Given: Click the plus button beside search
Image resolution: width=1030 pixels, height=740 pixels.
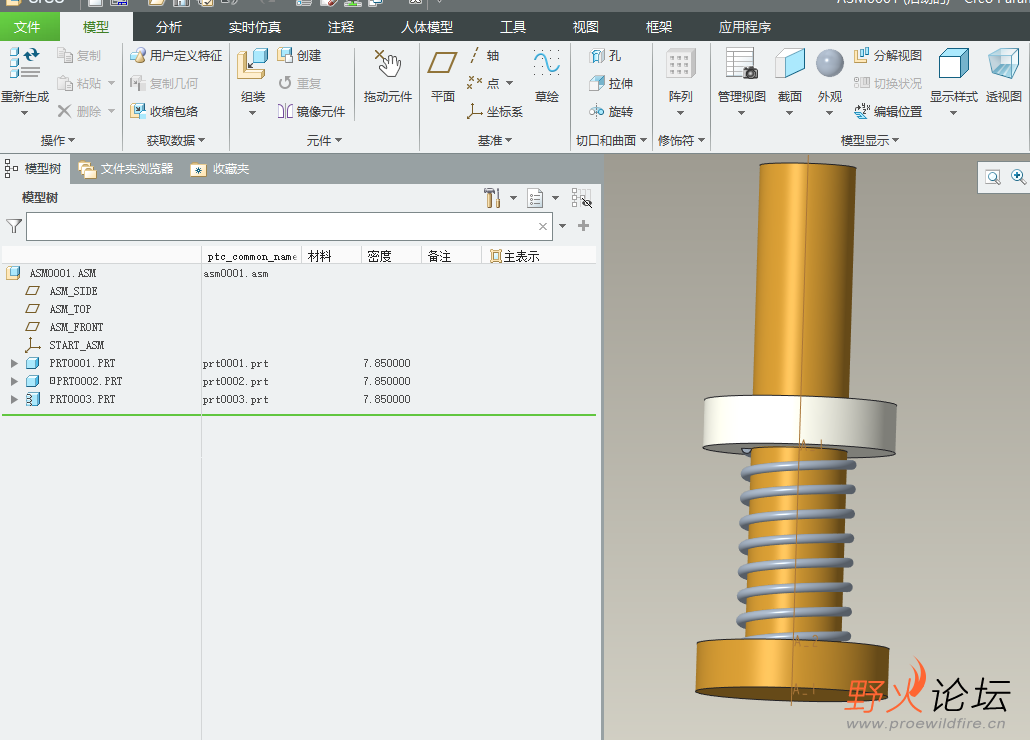Looking at the screenshot, I should 583,226.
